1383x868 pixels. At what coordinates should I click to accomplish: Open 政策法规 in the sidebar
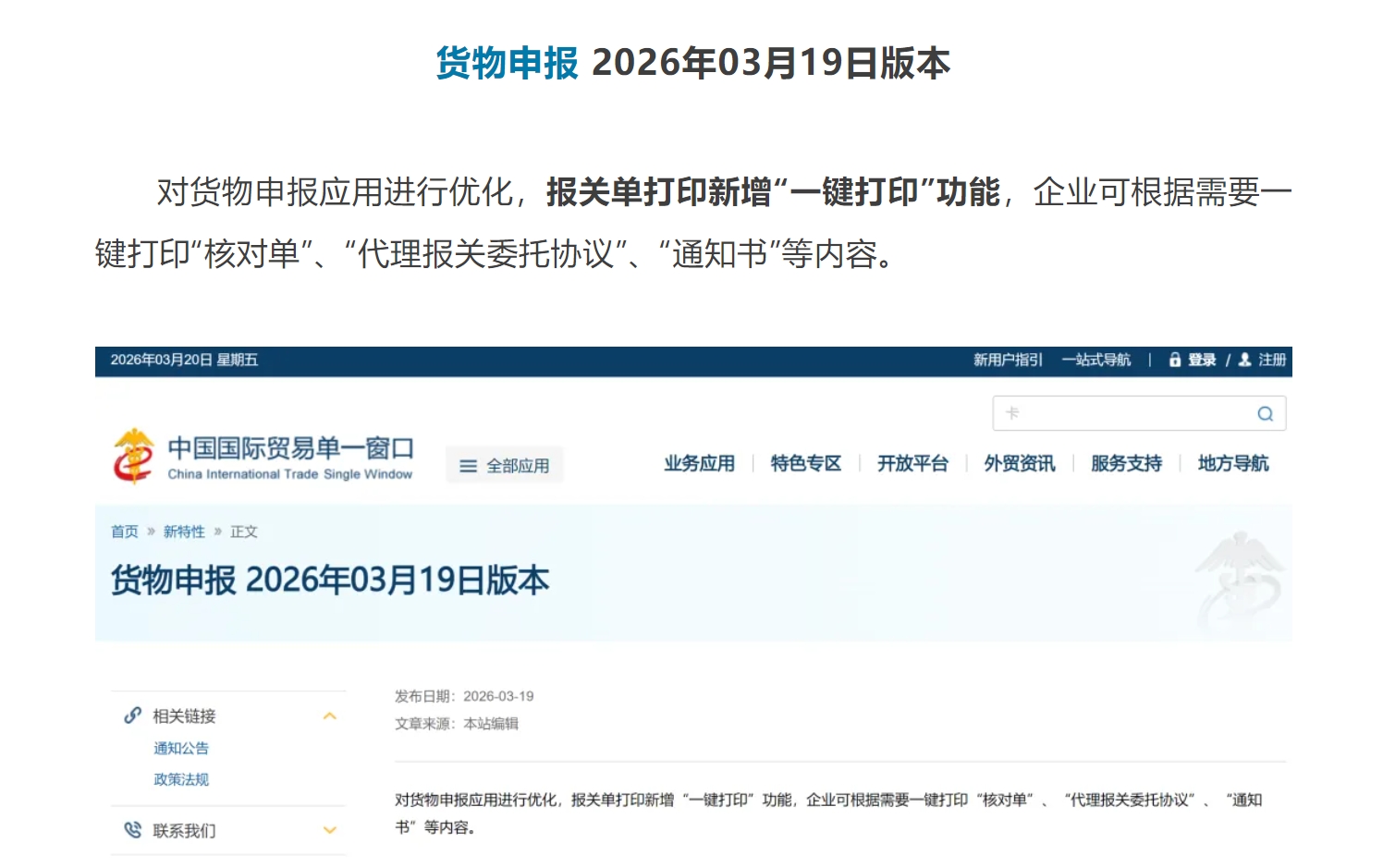181,778
